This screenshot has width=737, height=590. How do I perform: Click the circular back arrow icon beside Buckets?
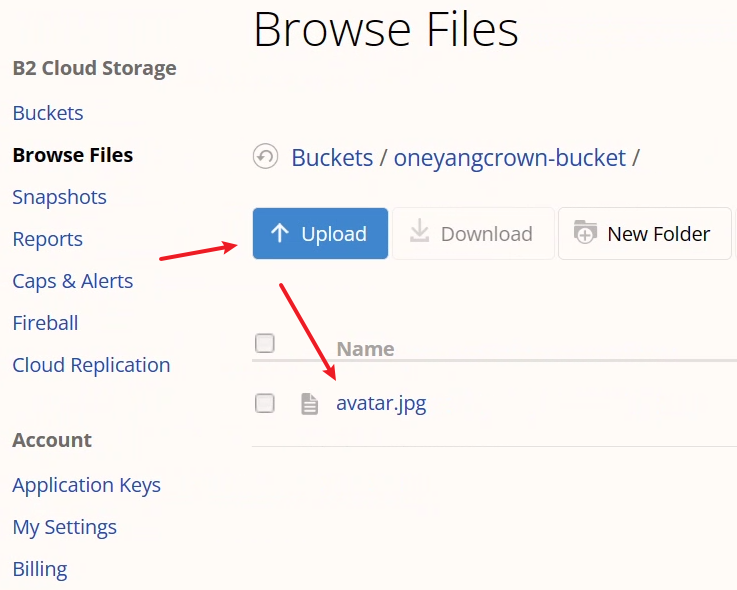coord(265,157)
